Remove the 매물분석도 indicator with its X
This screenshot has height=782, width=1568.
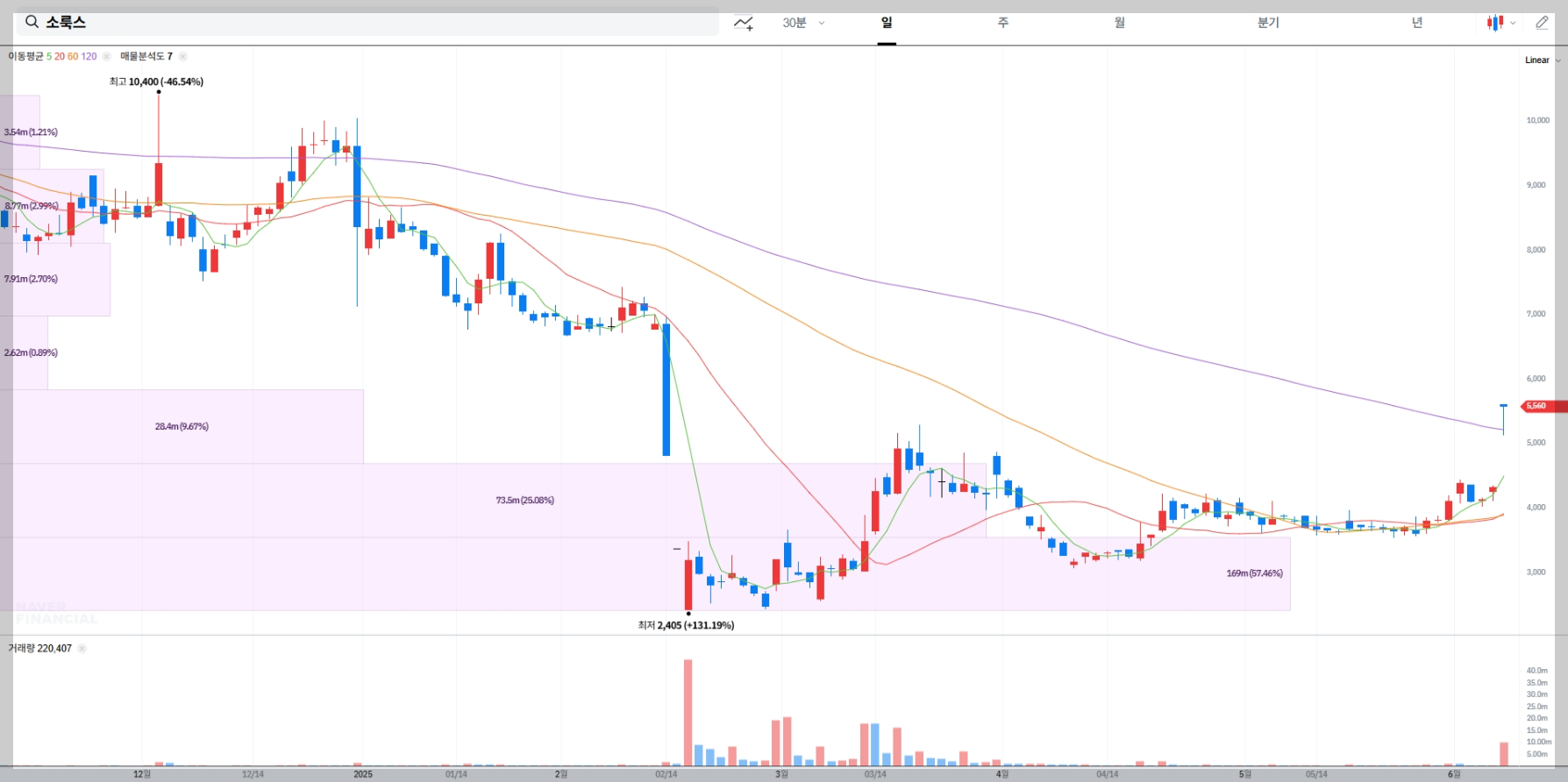click(x=182, y=56)
